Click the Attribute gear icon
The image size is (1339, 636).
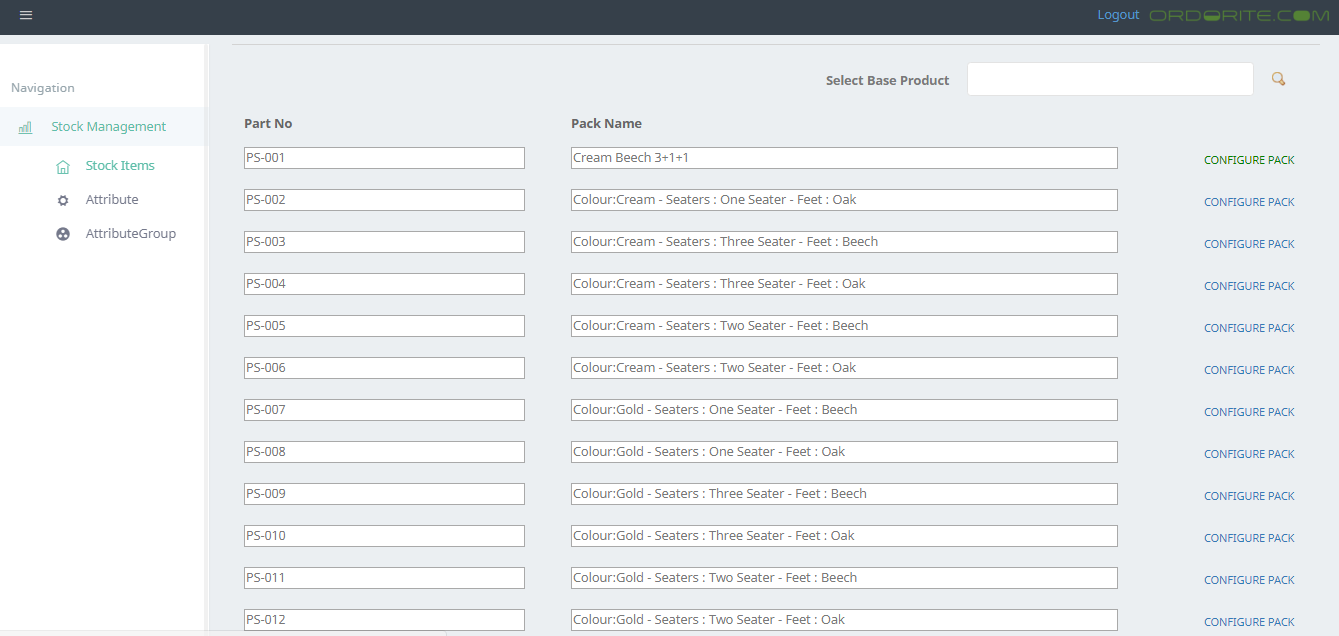pos(63,200)
